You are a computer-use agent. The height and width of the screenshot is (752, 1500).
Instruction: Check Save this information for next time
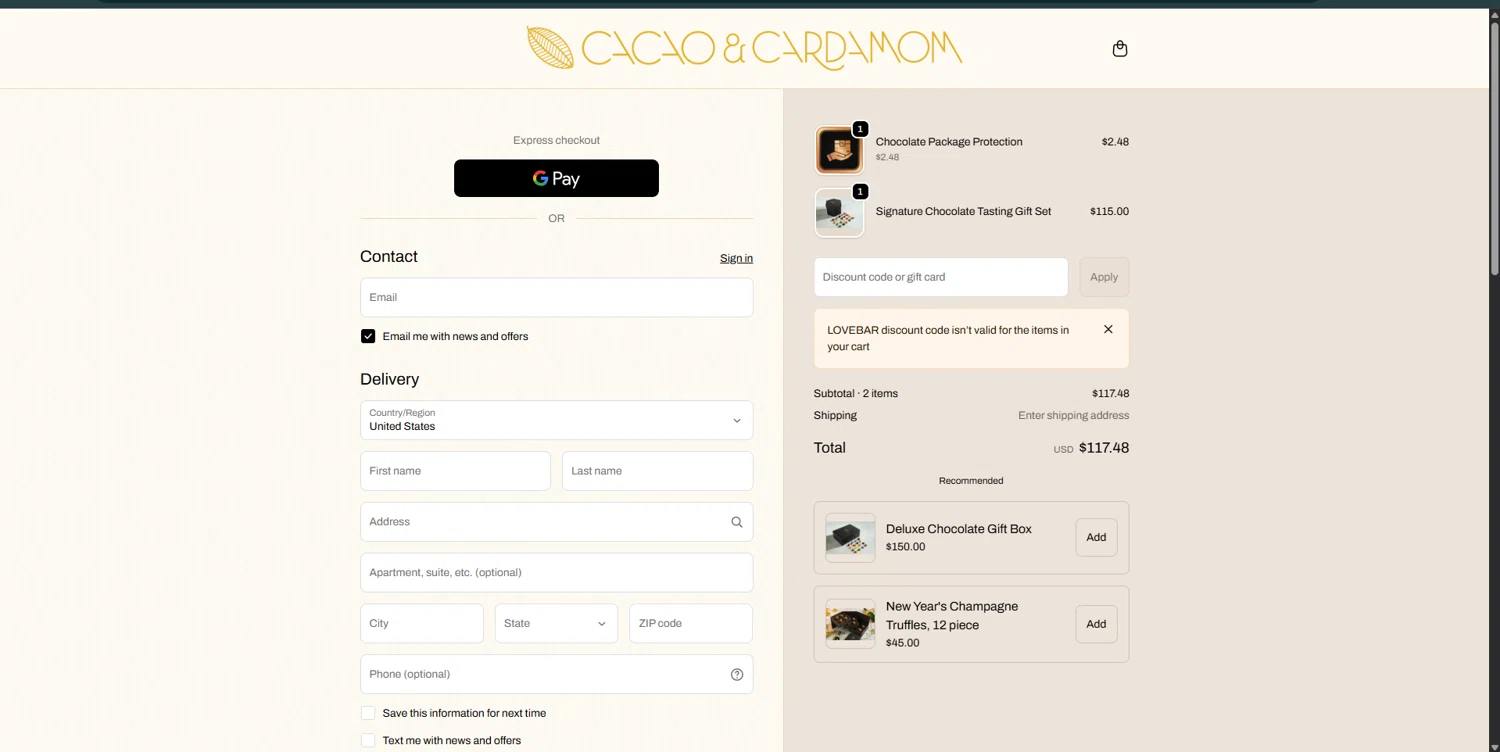tap(368, 713)
